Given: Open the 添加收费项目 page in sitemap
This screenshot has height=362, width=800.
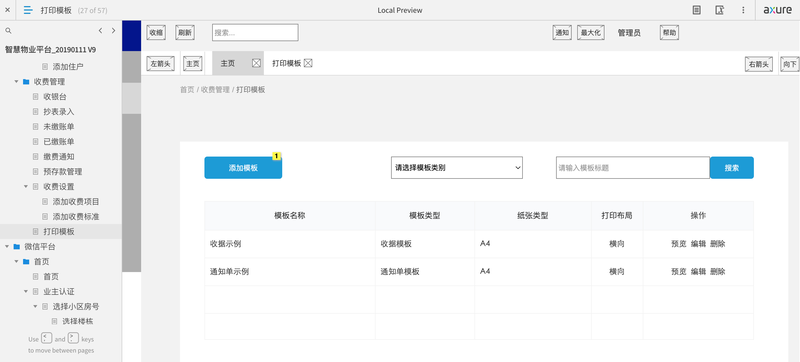Looking at the screenshot, I should tap(76, 201).
